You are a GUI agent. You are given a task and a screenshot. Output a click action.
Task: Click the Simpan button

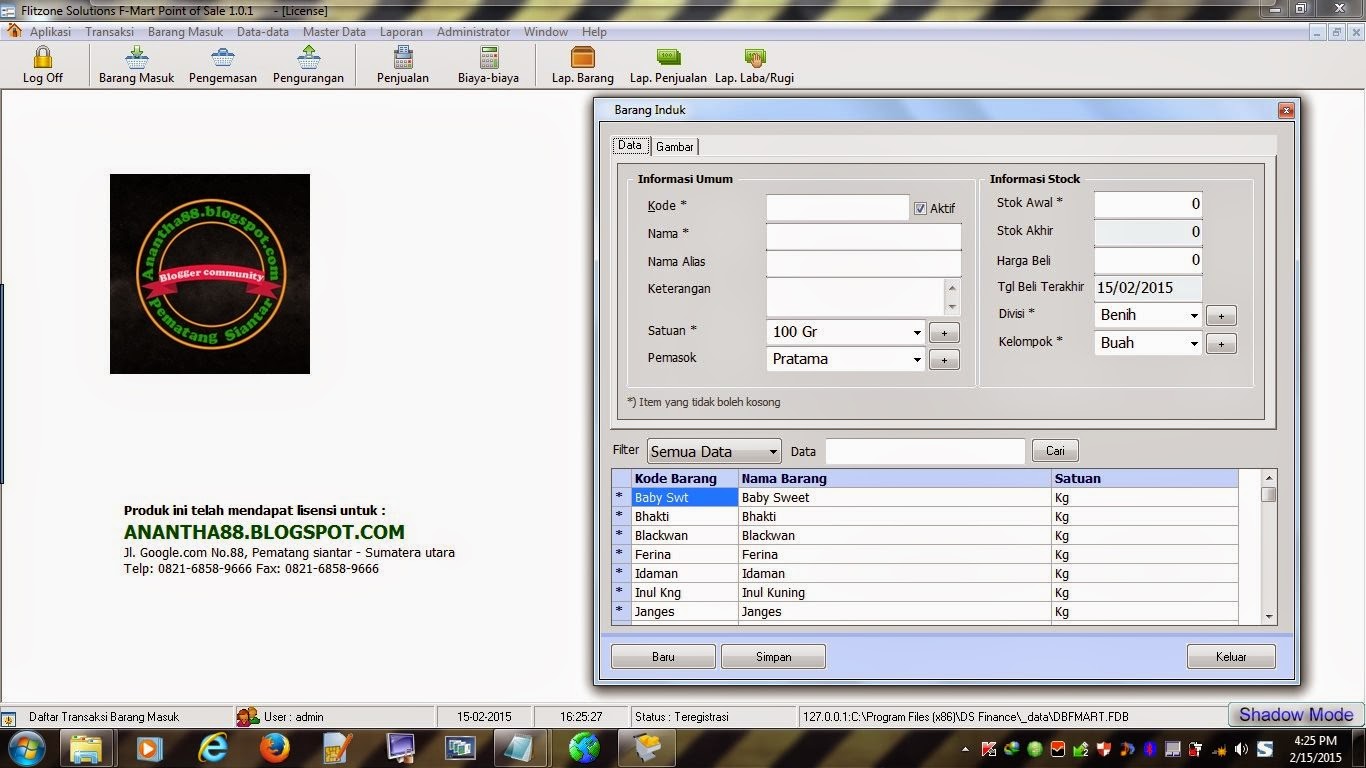pos(773,657)
